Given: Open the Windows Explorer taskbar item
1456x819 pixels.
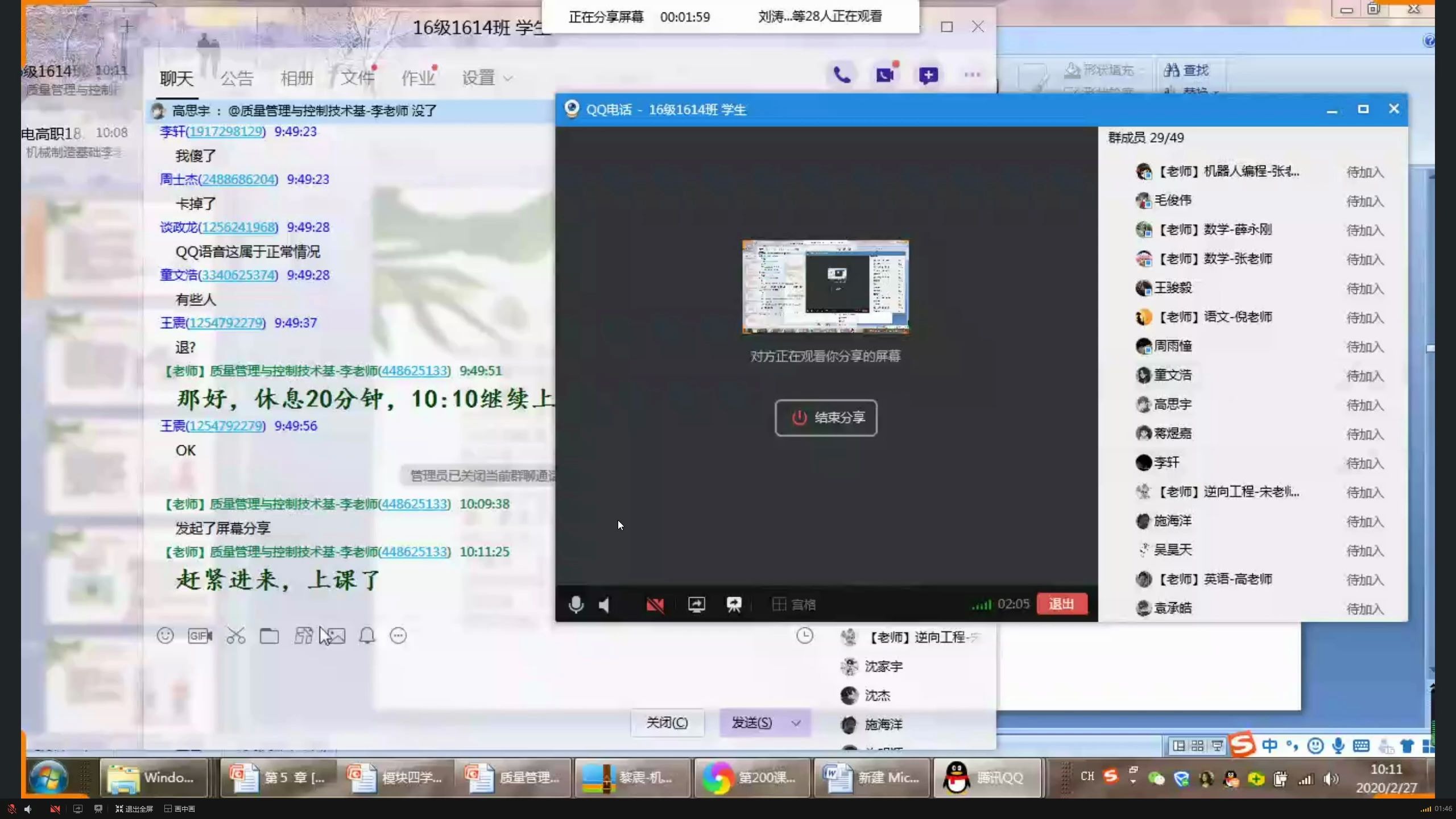Looking at the screenshot, I should (154, 777).
